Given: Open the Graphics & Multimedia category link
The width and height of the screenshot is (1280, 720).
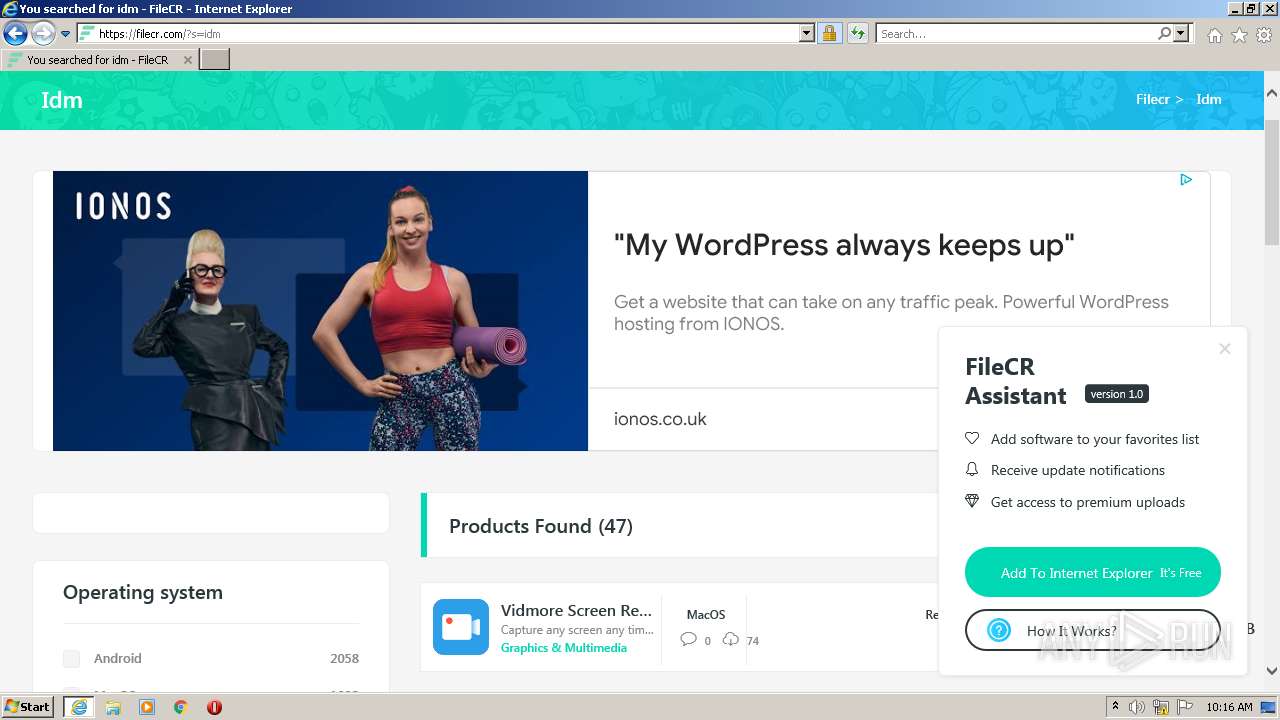Looking at the screenshot, I should [564, 647].
